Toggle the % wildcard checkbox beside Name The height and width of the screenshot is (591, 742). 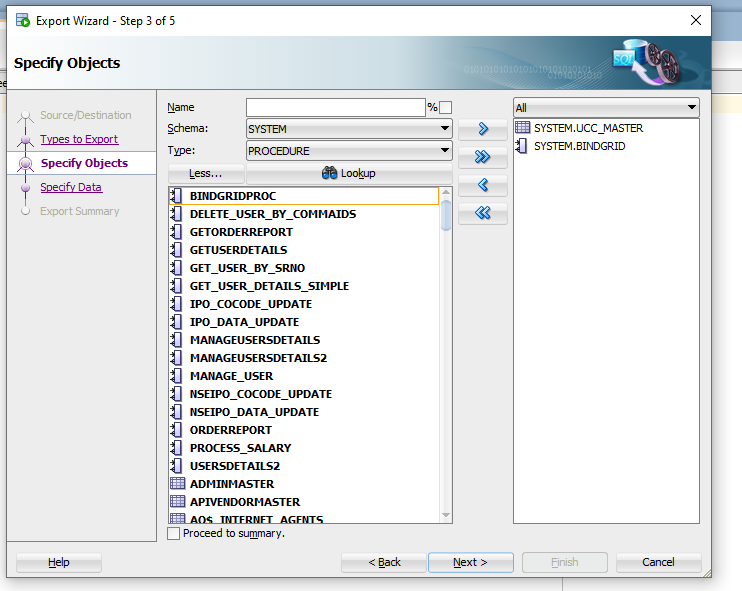click(445, 107)
